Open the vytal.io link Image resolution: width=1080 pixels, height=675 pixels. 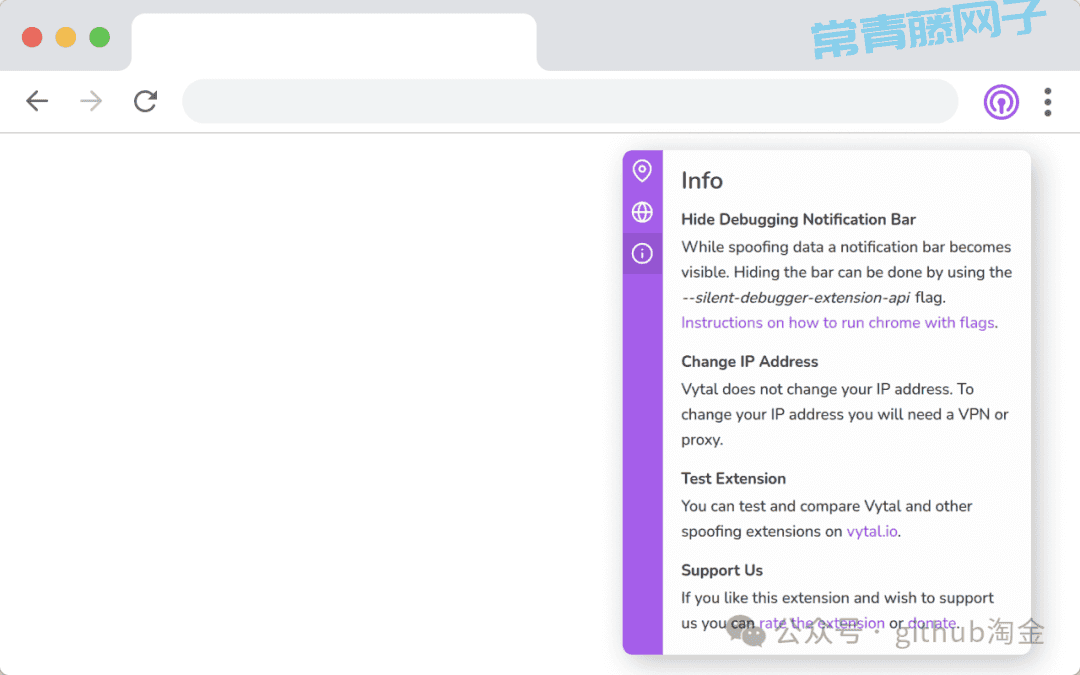pos(872,531)
